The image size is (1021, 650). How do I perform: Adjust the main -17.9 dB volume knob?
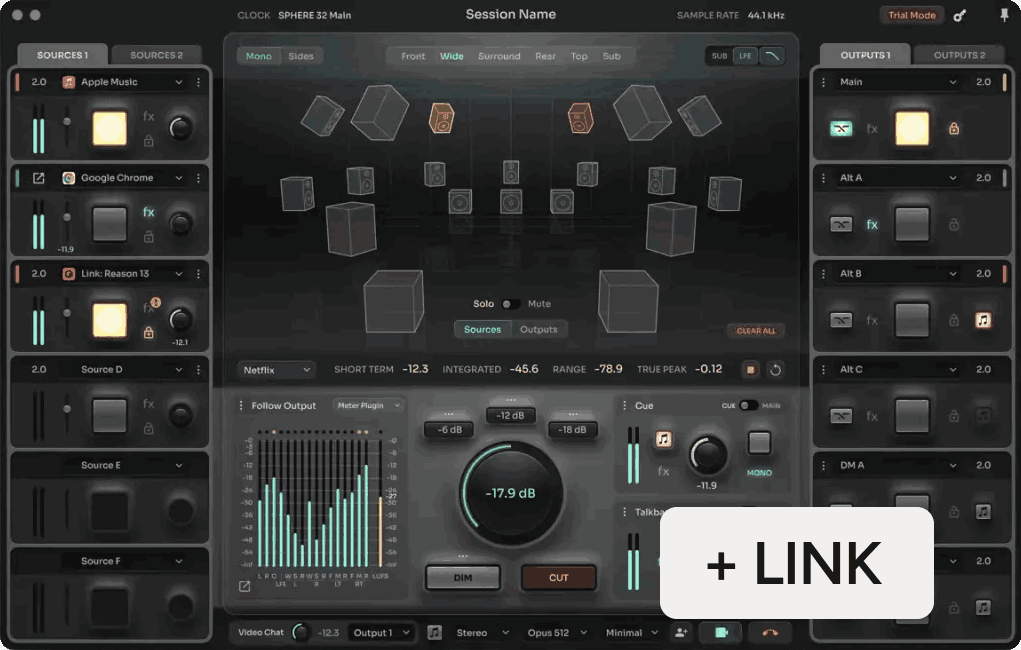(x=510, y=495)
